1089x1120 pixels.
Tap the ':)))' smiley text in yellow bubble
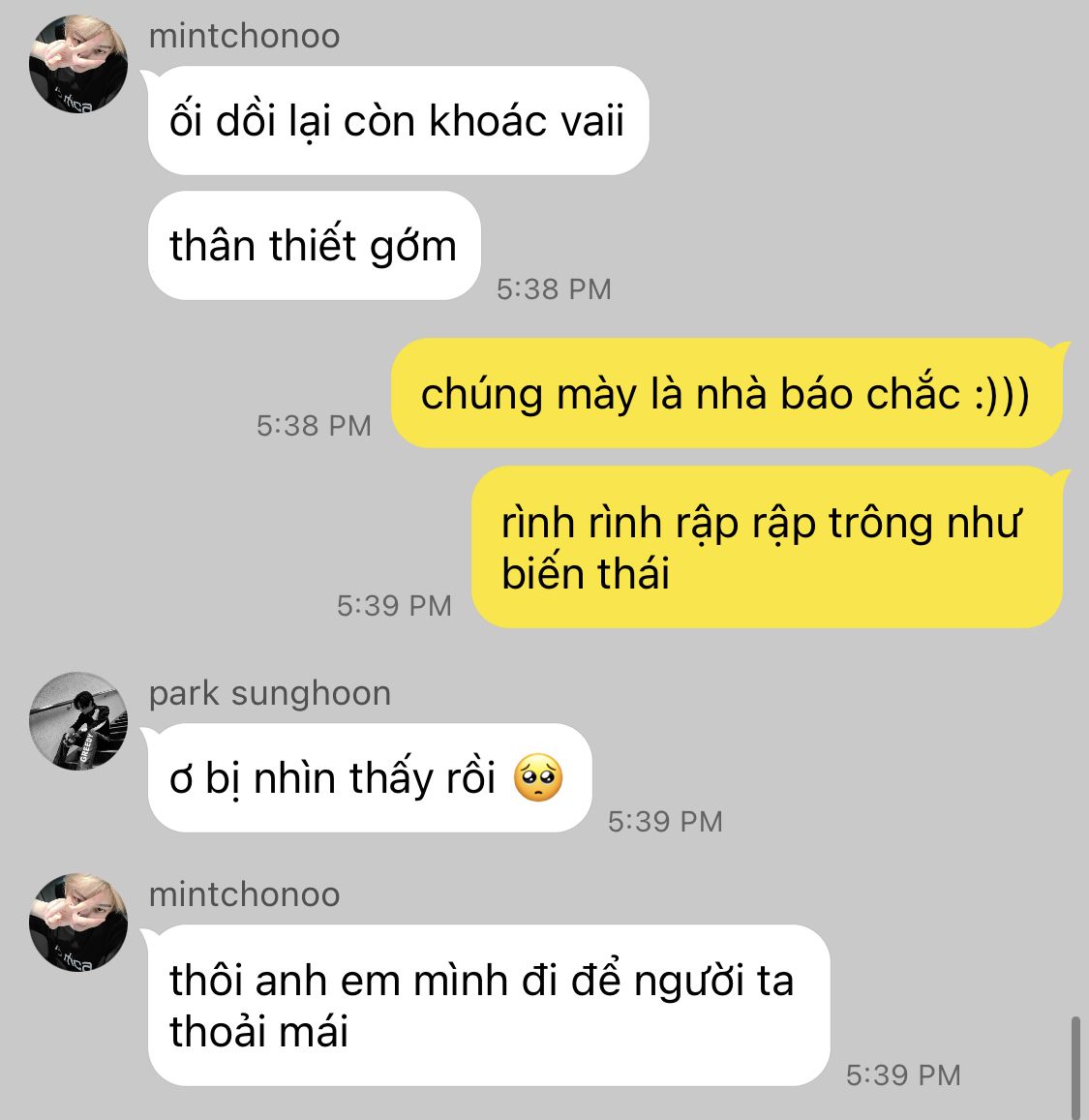click(x=1002, y=394)
